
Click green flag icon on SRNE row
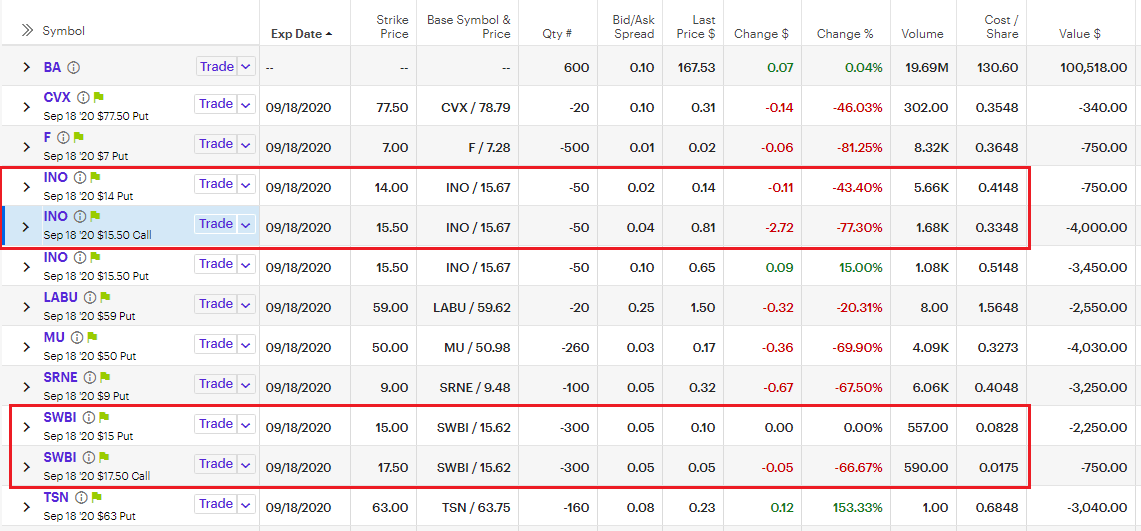pos(104,378)
